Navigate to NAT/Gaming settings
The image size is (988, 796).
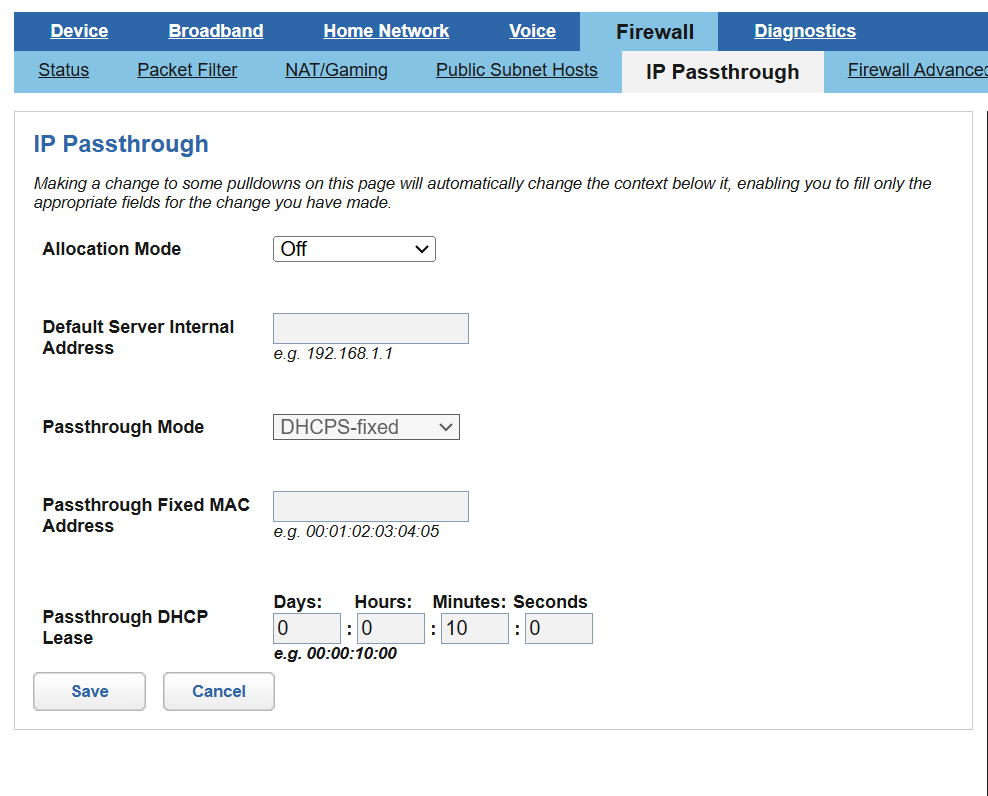tap(336, 70)
